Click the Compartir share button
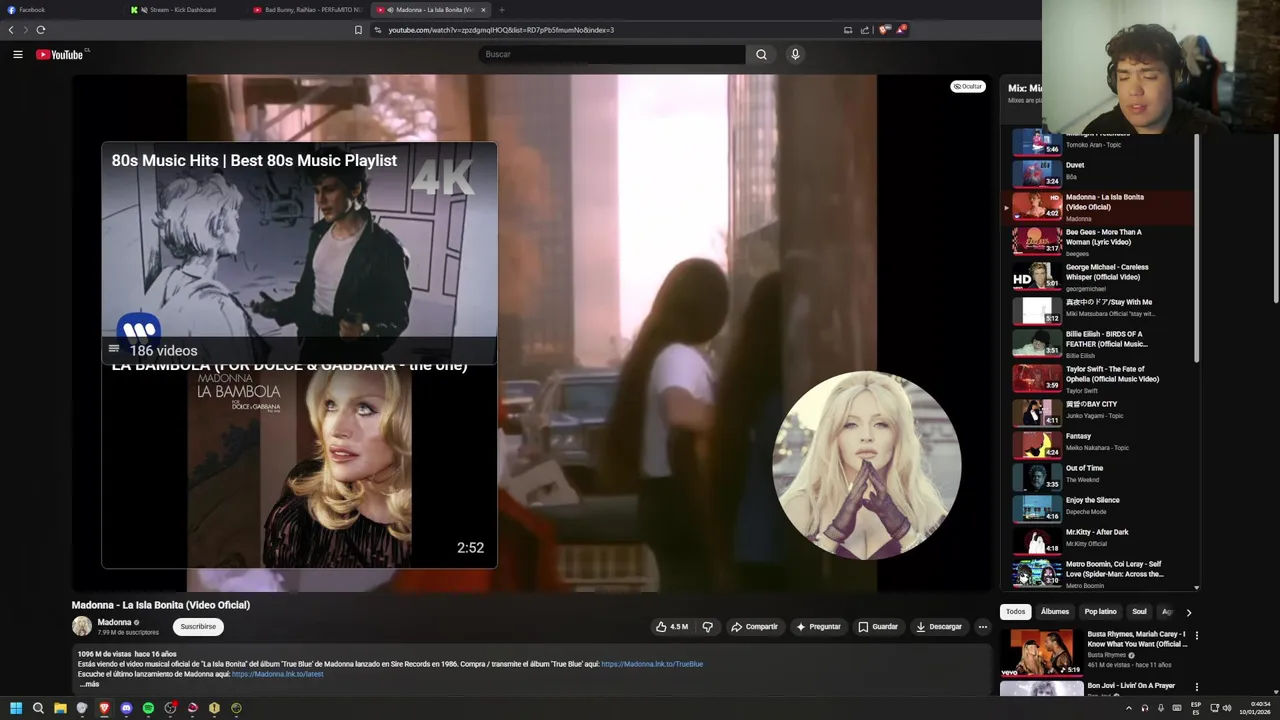This screenshot has height=720, width=1280. tap(754, 627)
